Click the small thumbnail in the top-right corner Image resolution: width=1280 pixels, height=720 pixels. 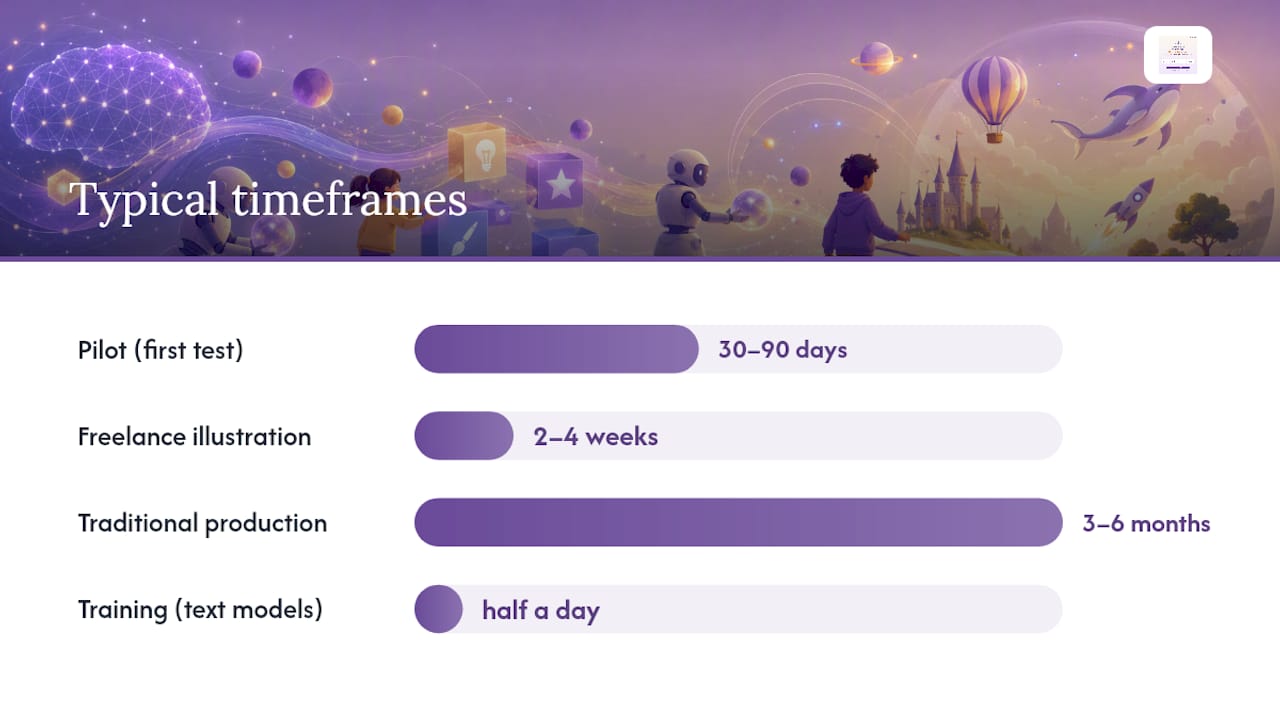click(x=1178, y=55)
